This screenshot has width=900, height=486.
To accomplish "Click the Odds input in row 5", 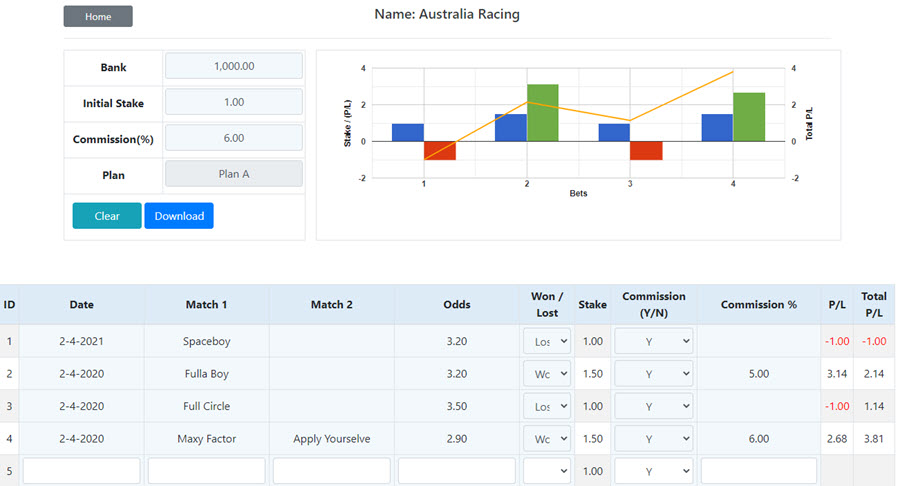I will (x=456, y=471).
